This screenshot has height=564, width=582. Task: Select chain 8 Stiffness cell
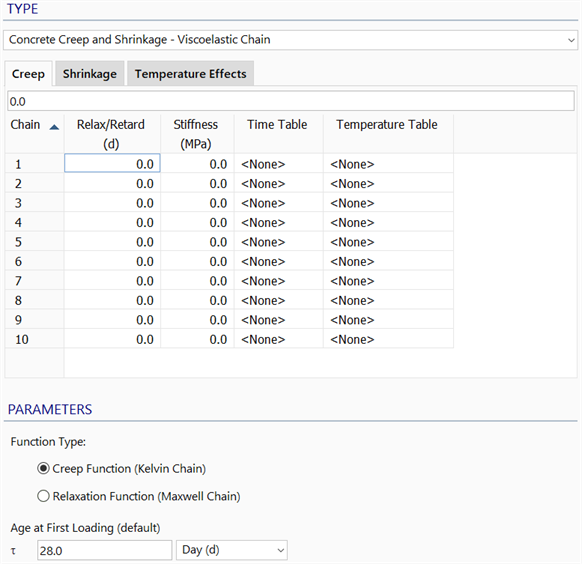pyautogui.click(x=197, y=300)
